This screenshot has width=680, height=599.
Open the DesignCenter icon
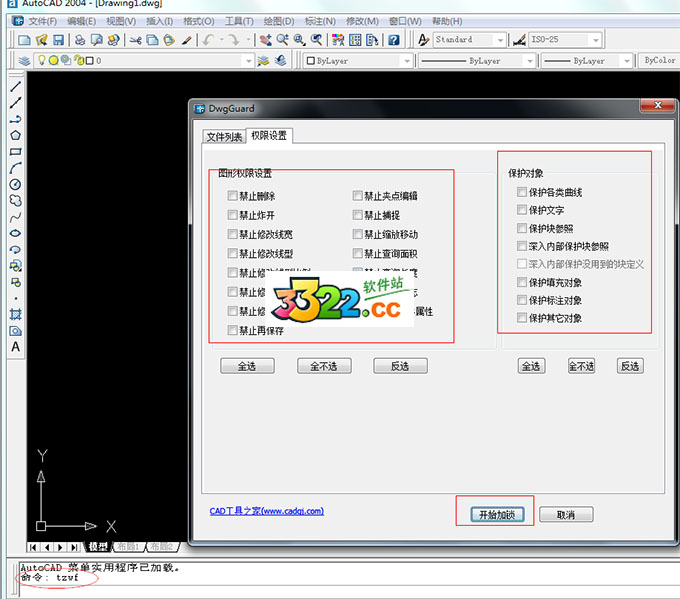click(x=355, y=40)
